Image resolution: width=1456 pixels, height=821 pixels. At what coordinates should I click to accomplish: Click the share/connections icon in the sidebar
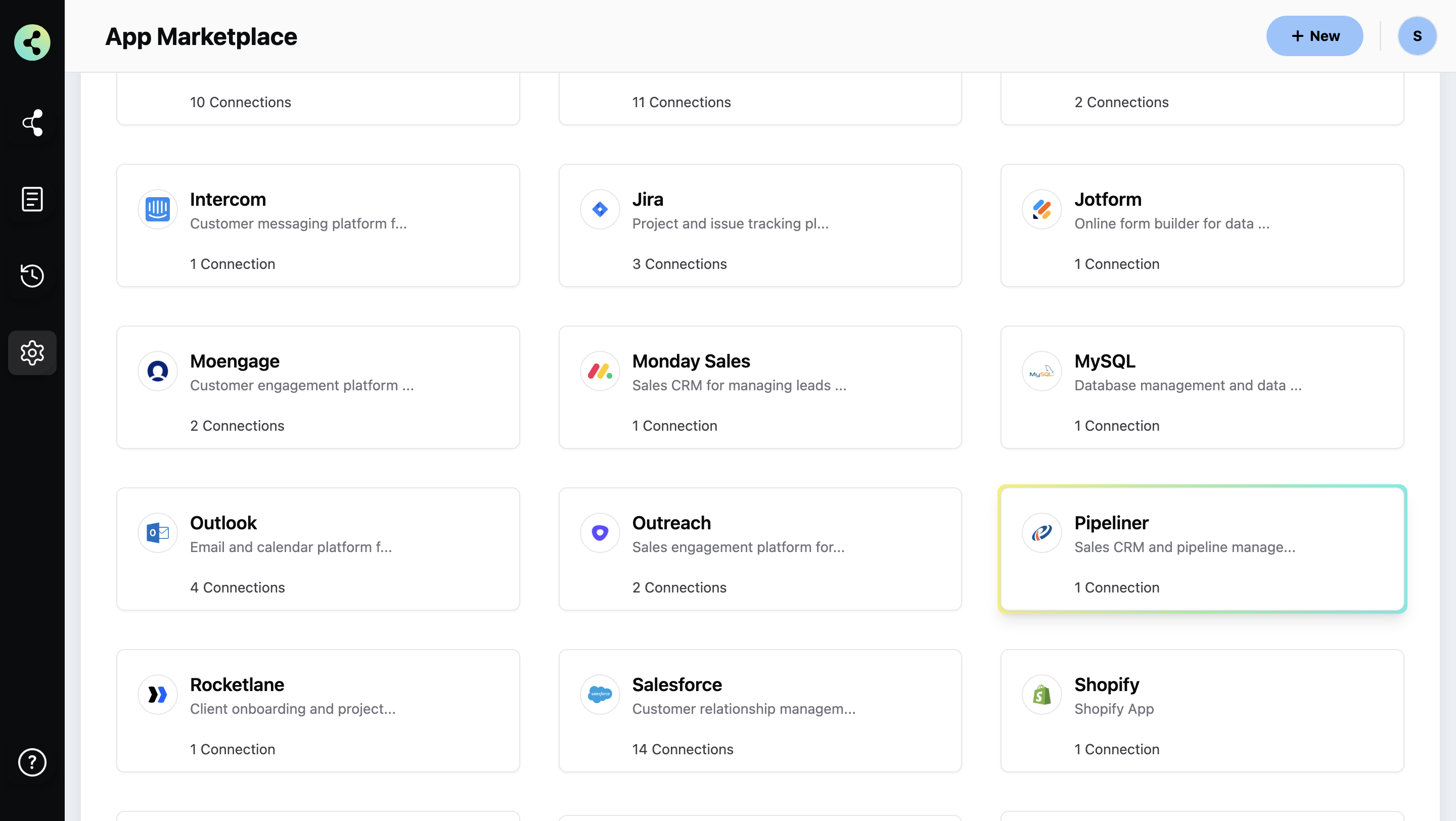(32, 123)
